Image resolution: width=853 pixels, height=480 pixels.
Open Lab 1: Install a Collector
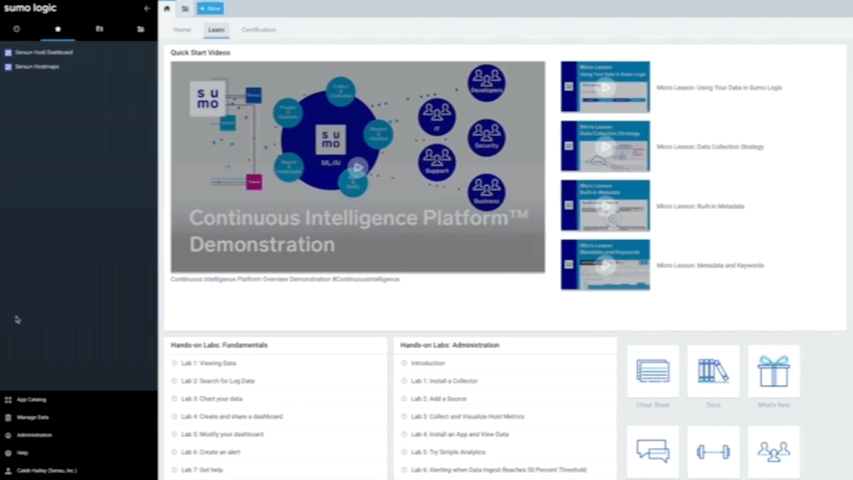coord(444,381)
